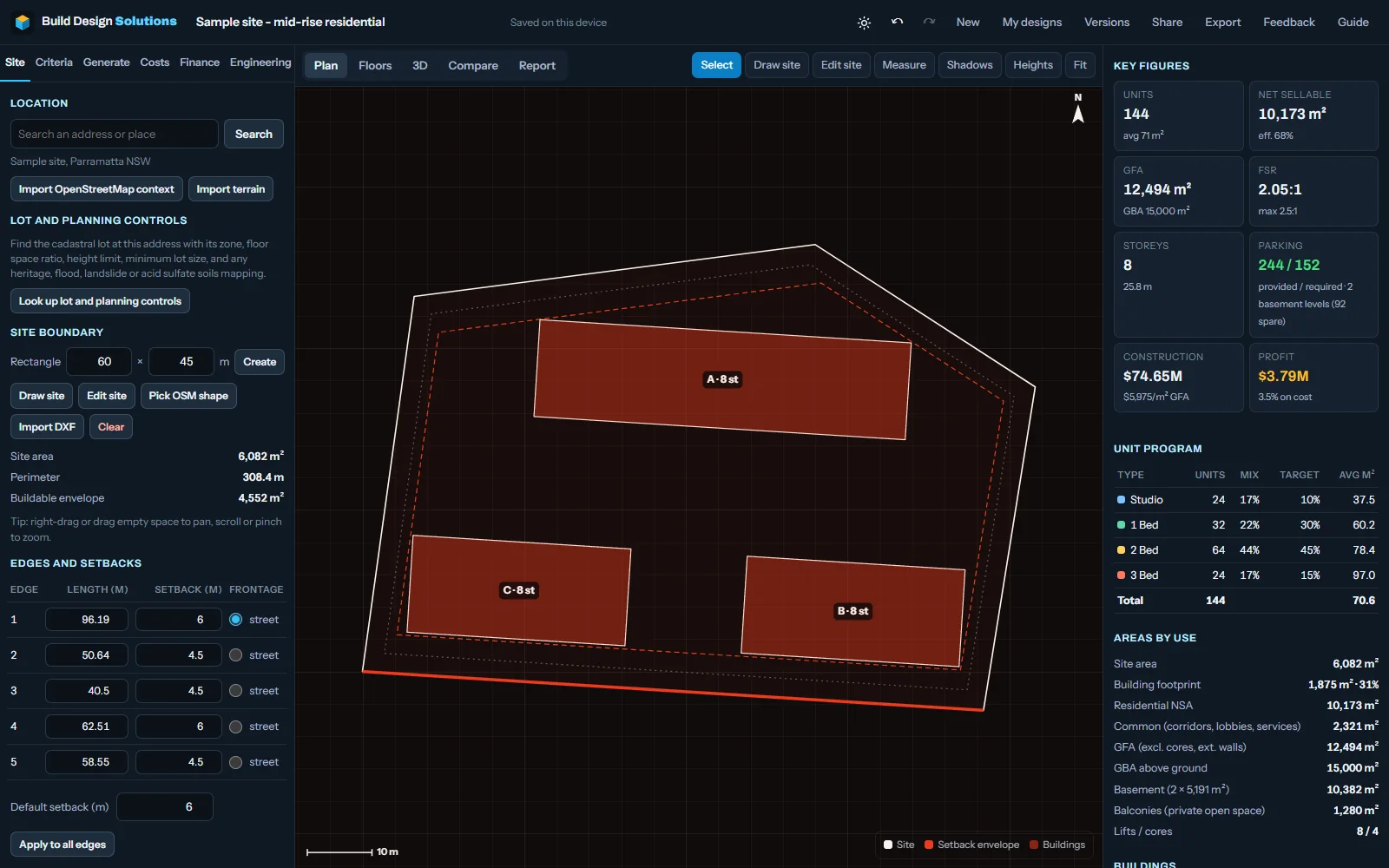Open My designs

point(1032,23)
